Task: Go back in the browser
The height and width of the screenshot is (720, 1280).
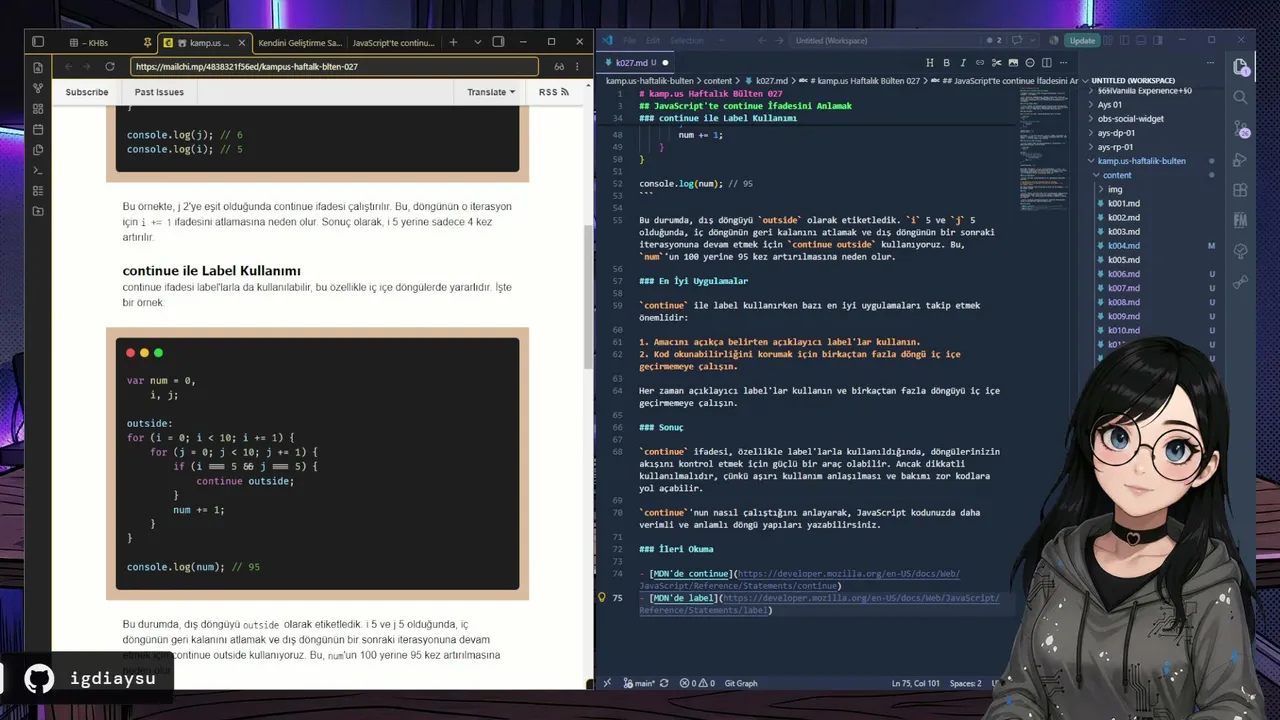Action: point(68,67)
